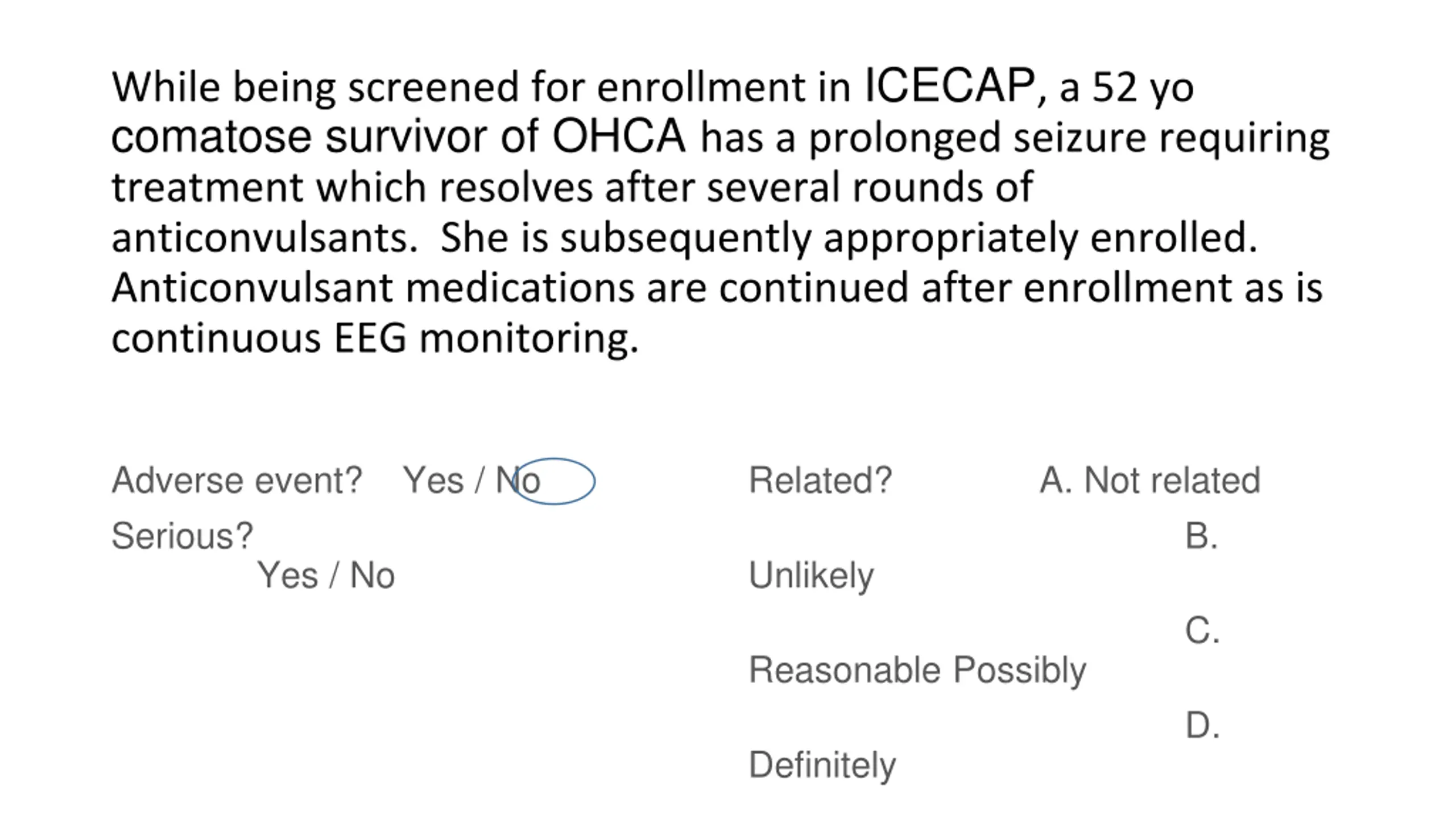Click the words EEG monitoring
Viewport: 1456px width, 819px height.
click(486, 339)
